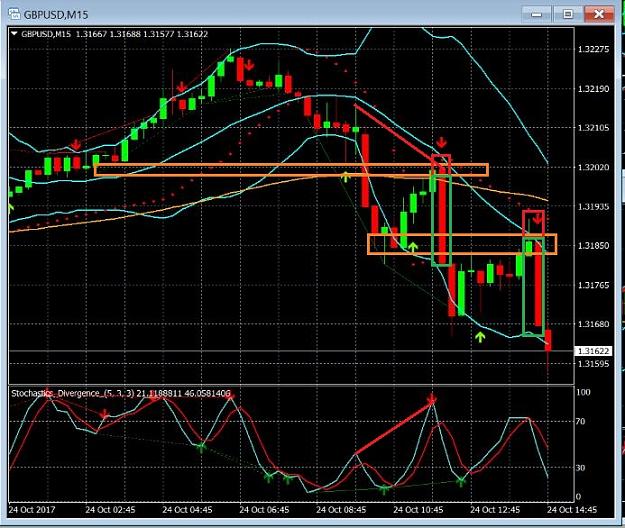Image resolution: width=625 pixels, height=528 pixels.
Task: Maximize the GBPUSD,M15 chart window
Action: click(568, 15)
